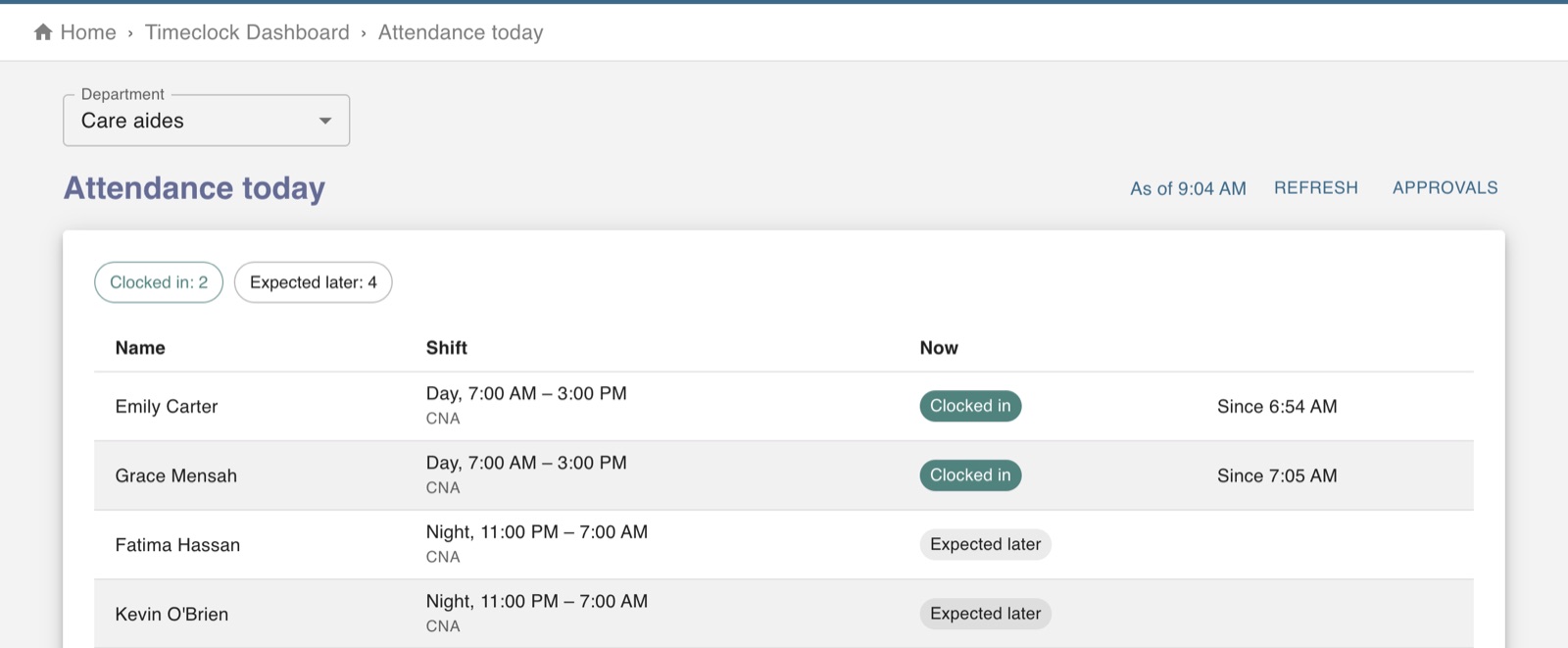Click the home icon in breadcrumb

[43, 32]
